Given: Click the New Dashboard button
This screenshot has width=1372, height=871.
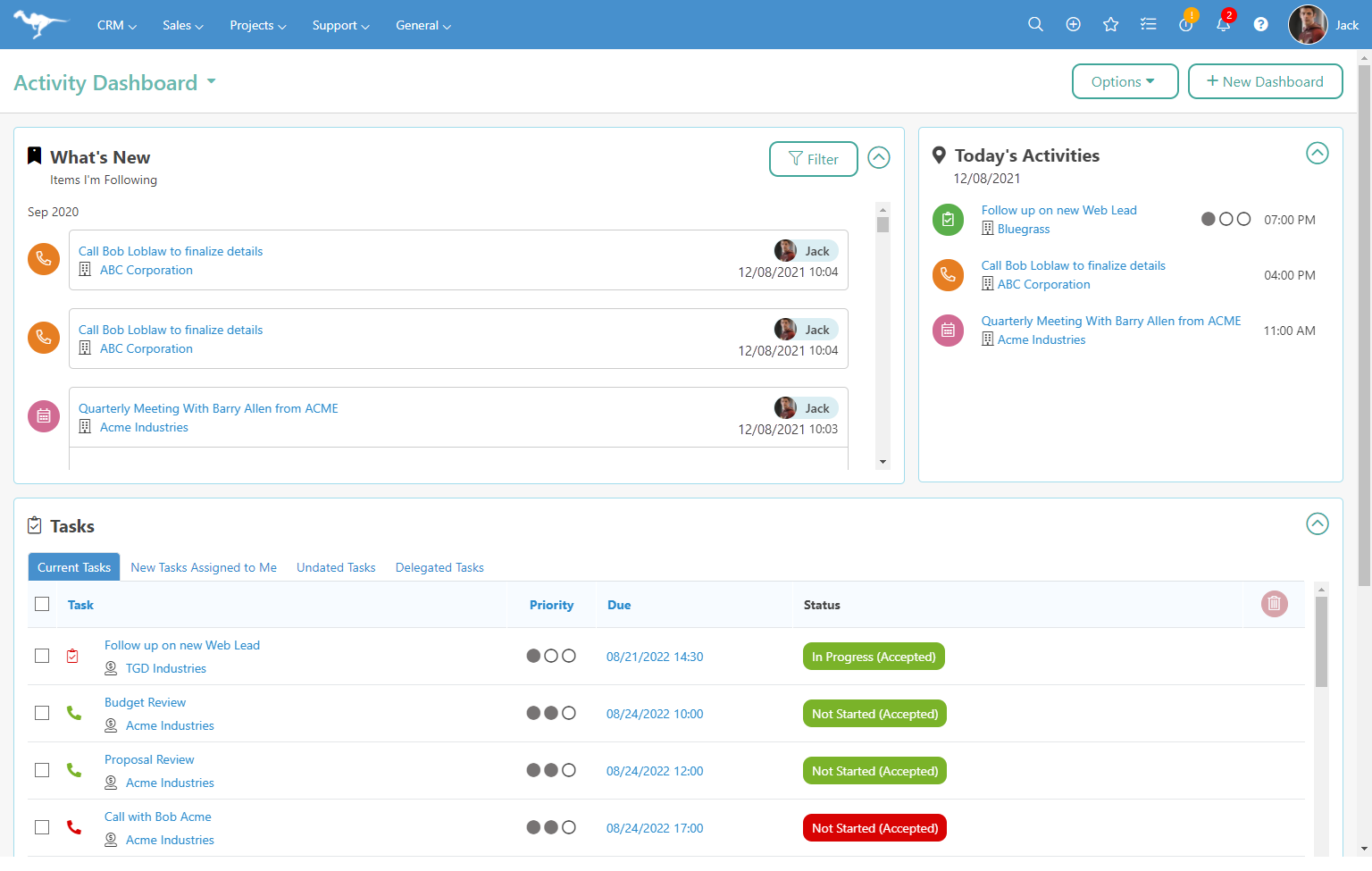Looking at the screenshot, I should (x=1265, y=81).
